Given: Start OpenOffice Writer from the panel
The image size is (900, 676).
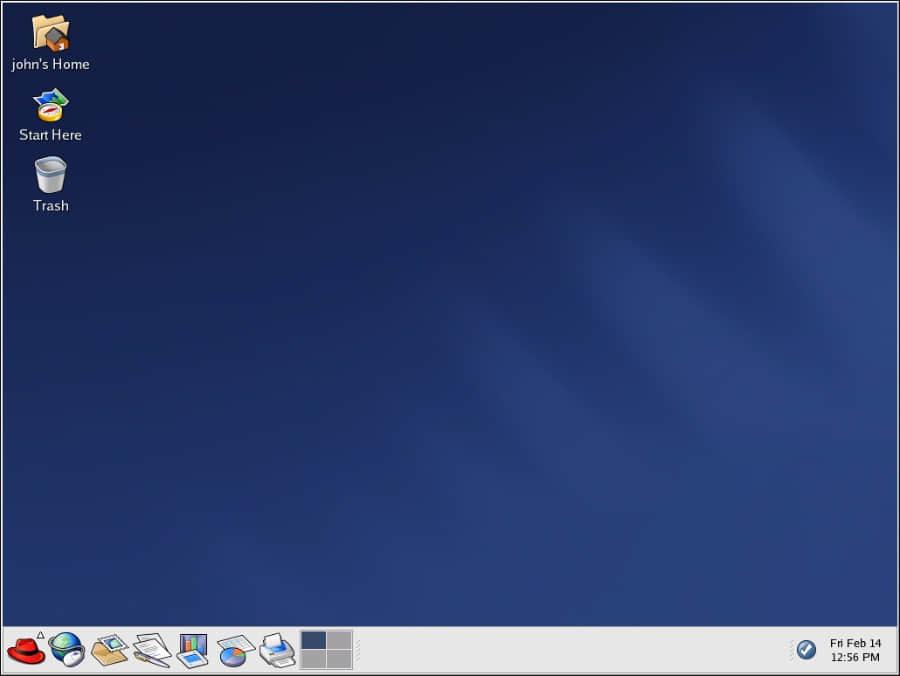Looking at the screenshot, I should (152, 651).
